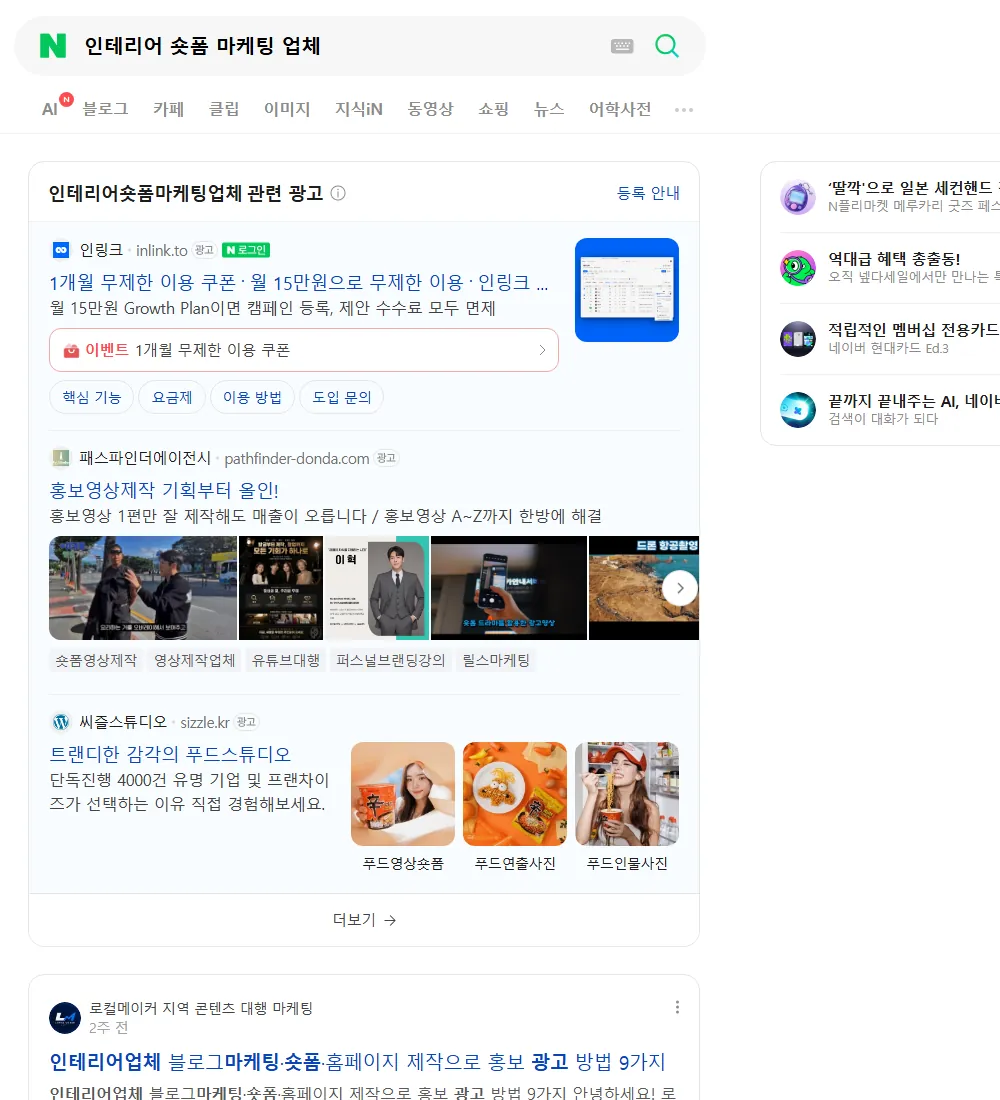1000x1100 pixels.
Task: Open the more tabs ellipsis menu
Action: pos(684,109)
